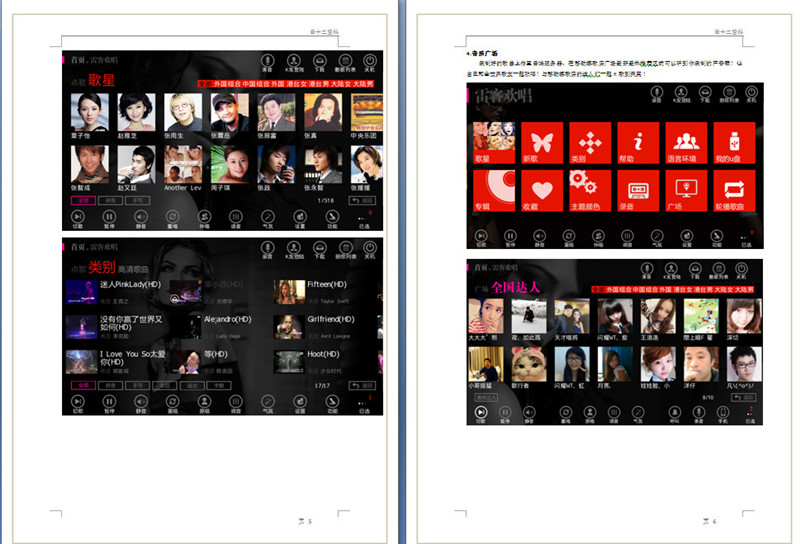Screen dimensions: 800x544
Task: Select the 港台女 filter on the 歌星 screen
Action: point(296,84)
